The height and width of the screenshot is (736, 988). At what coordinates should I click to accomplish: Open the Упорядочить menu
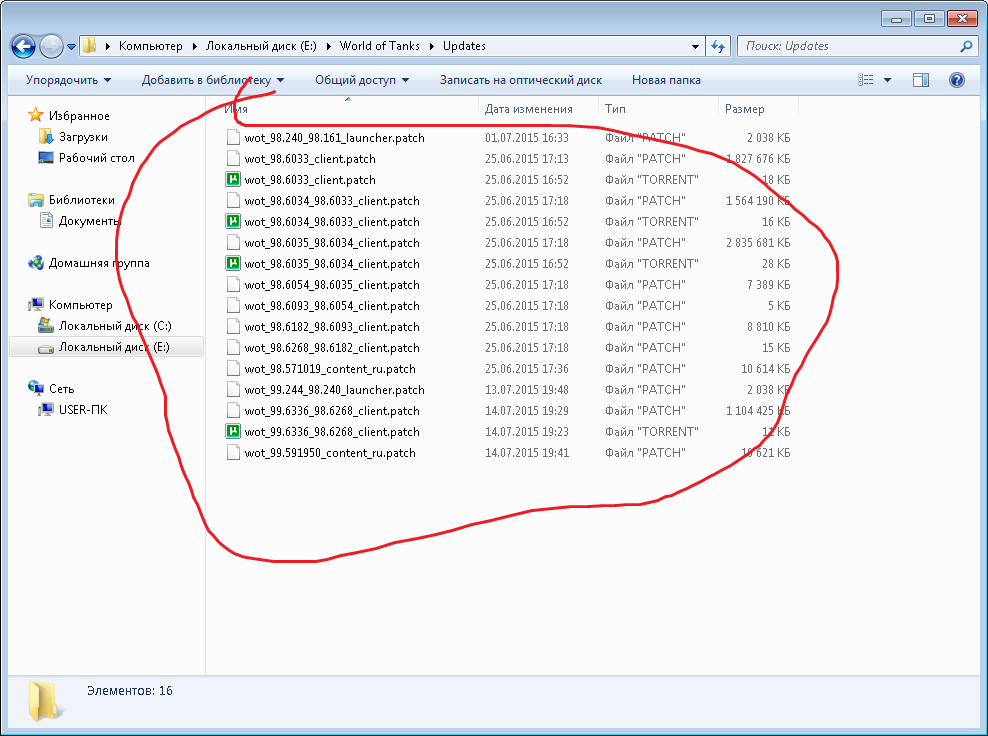(68, 80)
